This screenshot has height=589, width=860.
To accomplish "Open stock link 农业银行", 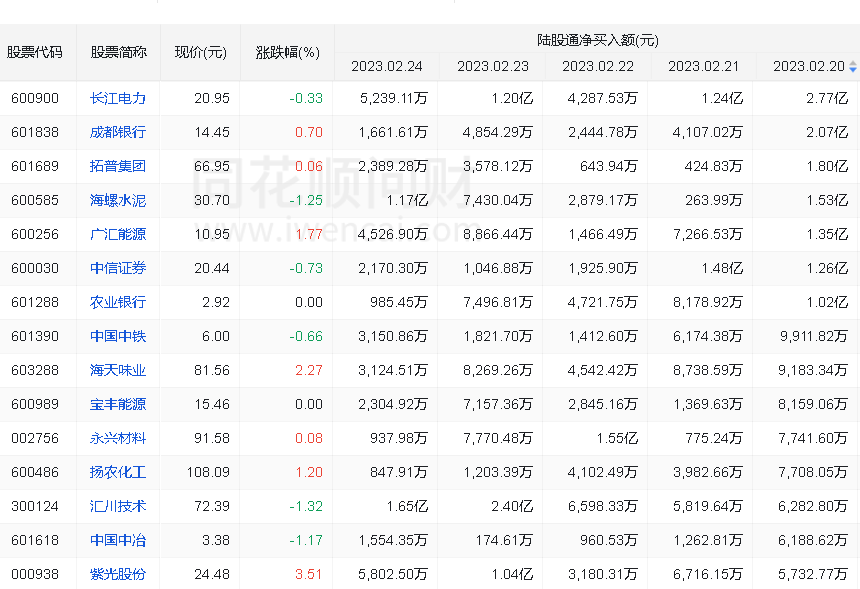I will click(x=118, y=302).
